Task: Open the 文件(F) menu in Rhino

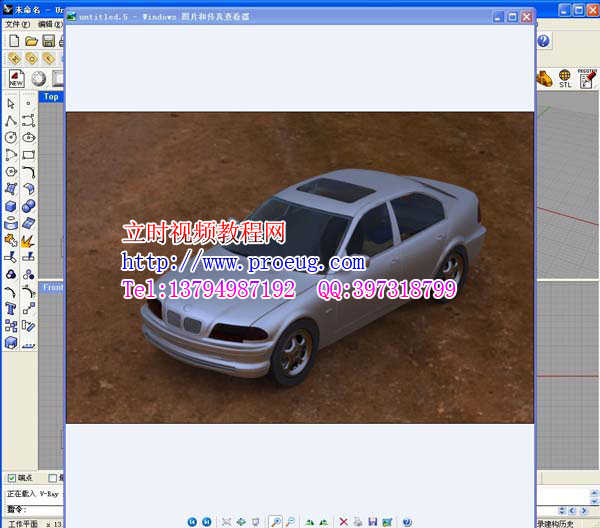Action: click(x=18, y=24)
